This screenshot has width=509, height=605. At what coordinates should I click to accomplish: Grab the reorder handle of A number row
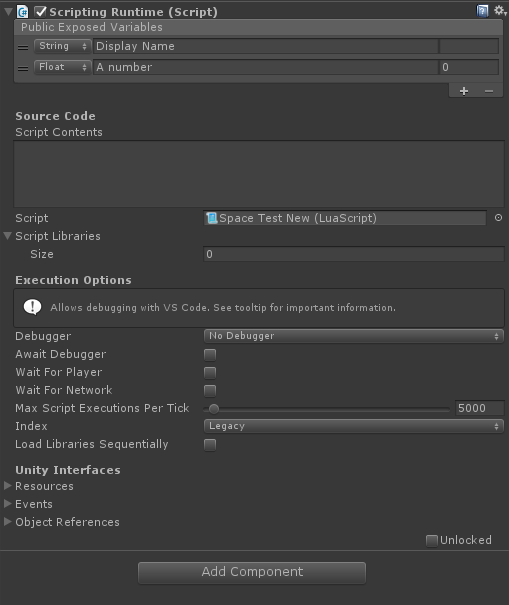click(23, 68)
